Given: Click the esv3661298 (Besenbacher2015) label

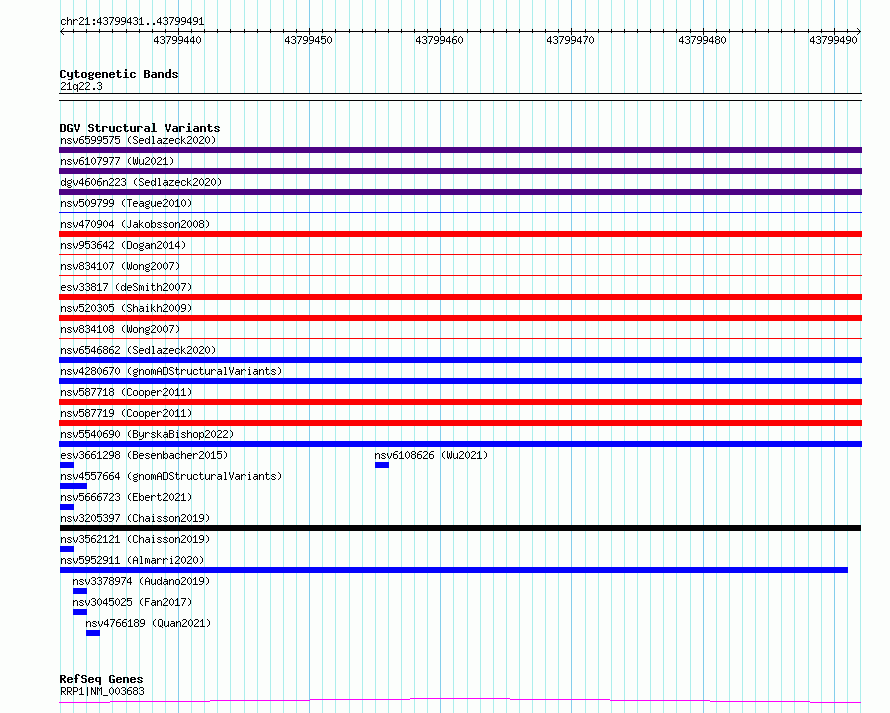Looking at the screenshot, I should 144,455.
